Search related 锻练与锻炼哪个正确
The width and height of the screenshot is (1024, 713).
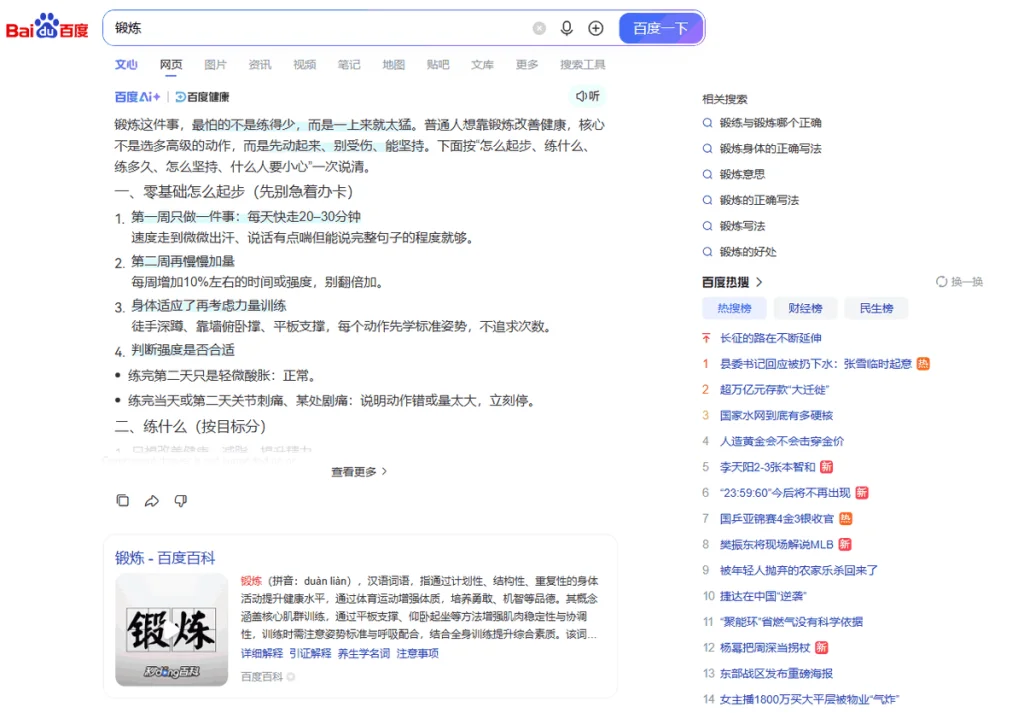point(771,123)
